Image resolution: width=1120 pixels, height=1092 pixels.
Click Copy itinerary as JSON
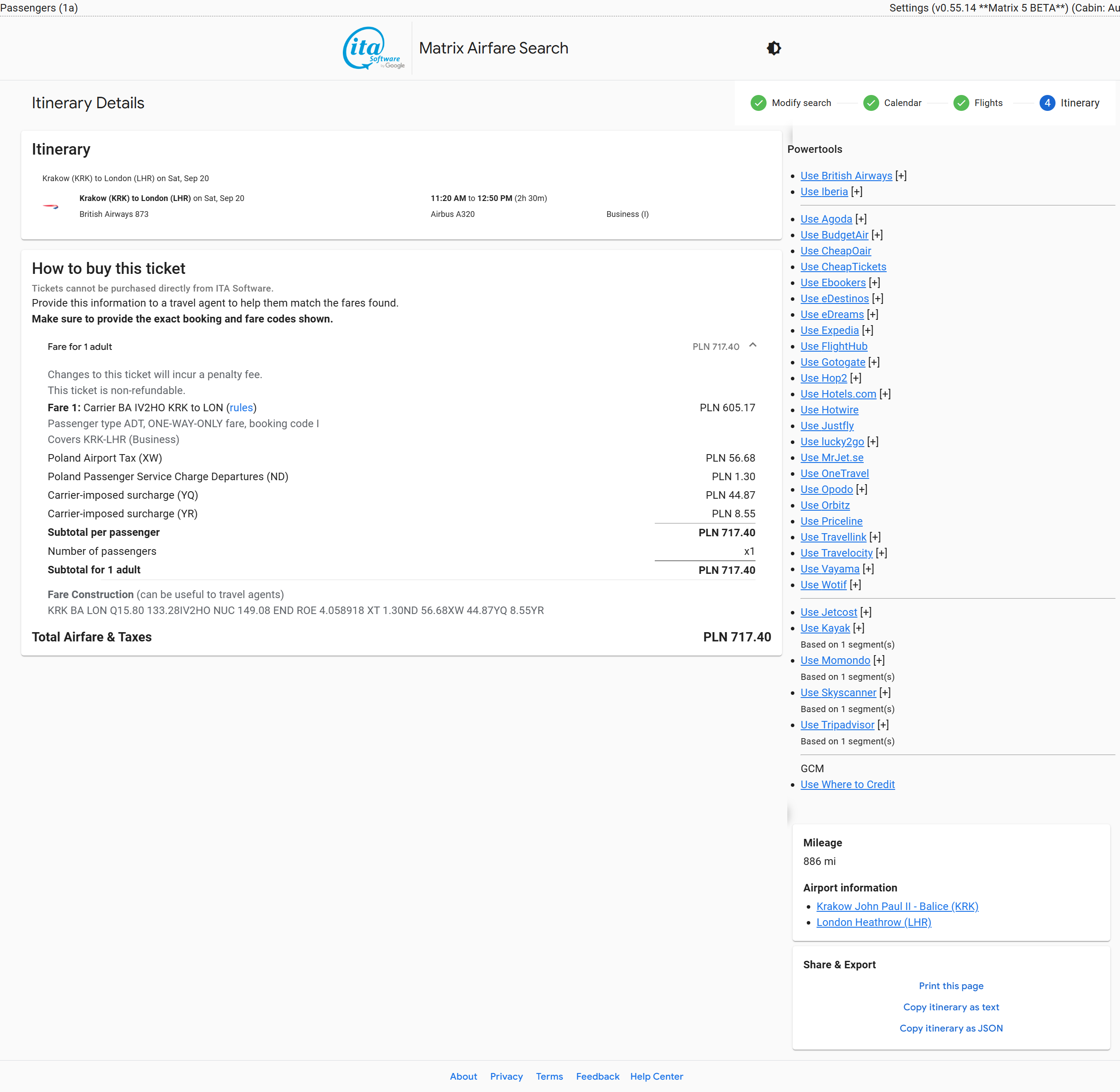[x=951, y=1028]
